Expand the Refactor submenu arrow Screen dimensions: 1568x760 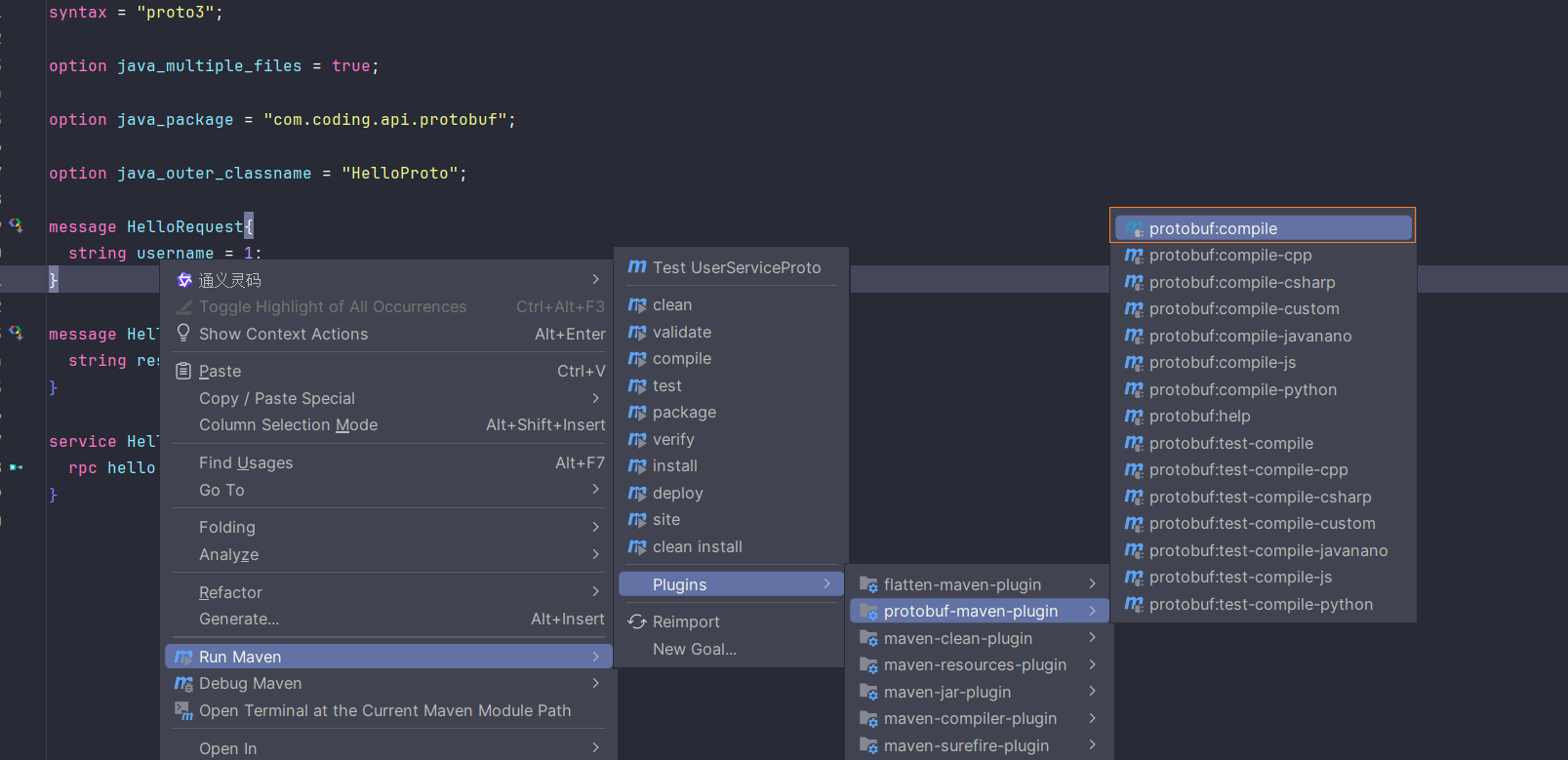(595, 592)
